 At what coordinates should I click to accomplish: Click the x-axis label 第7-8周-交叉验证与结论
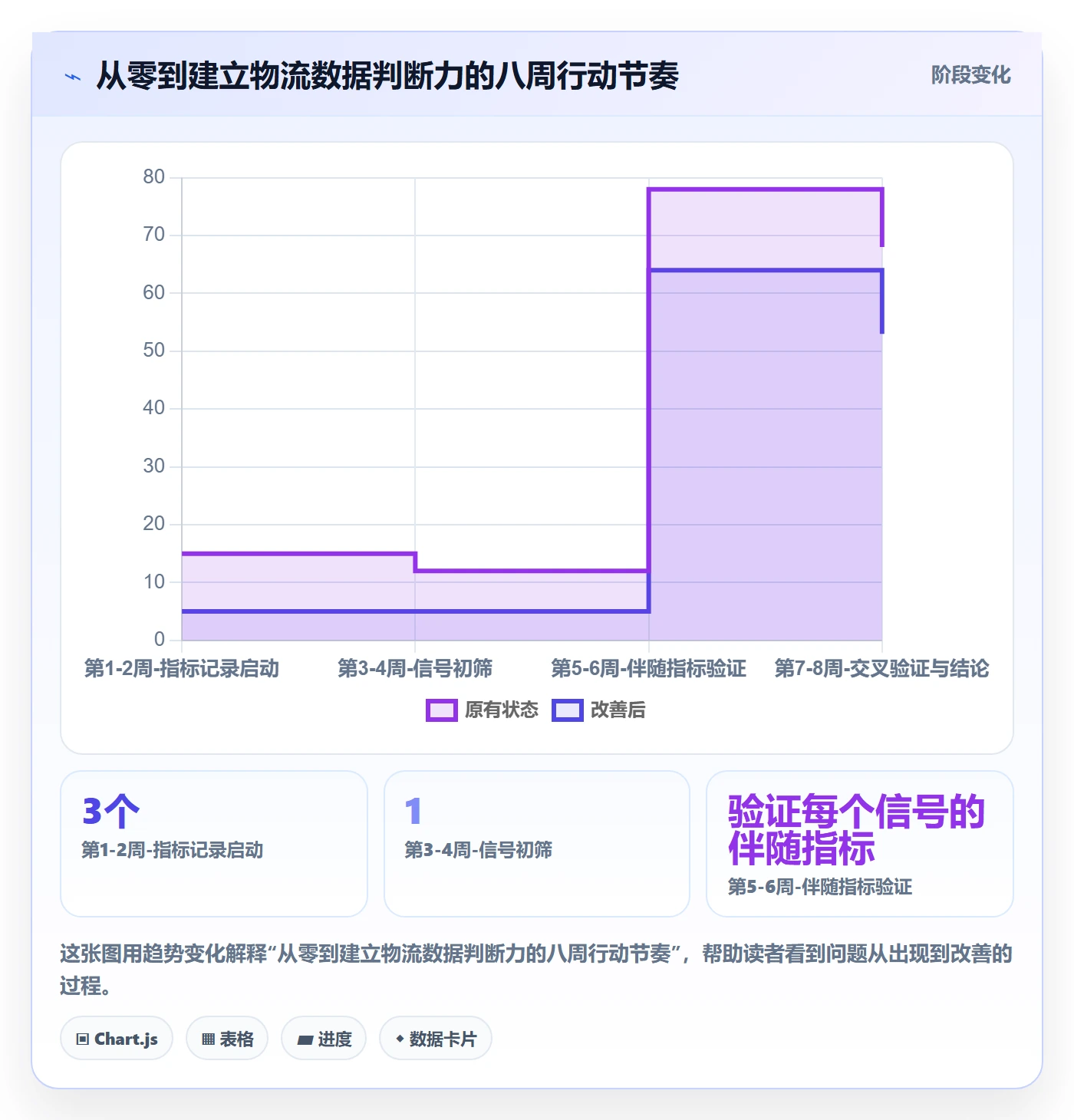882,669
